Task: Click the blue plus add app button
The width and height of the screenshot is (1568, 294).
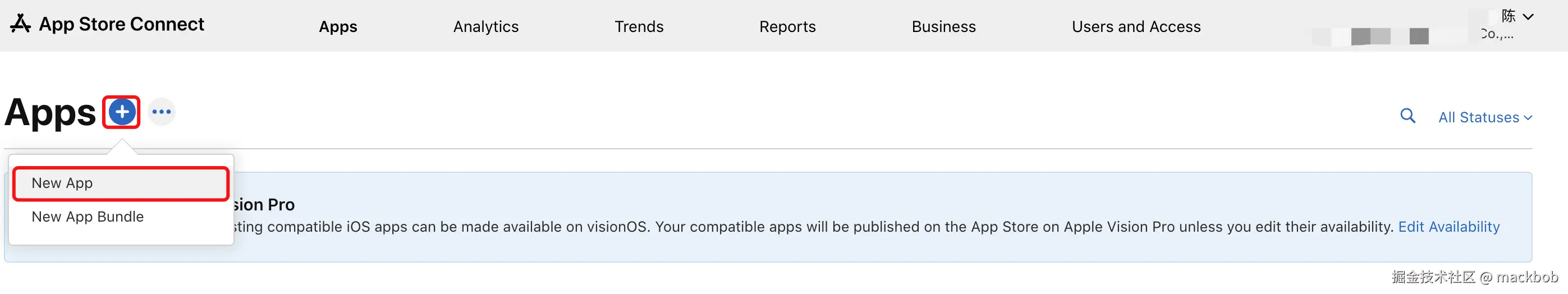Action: (122, 112)
